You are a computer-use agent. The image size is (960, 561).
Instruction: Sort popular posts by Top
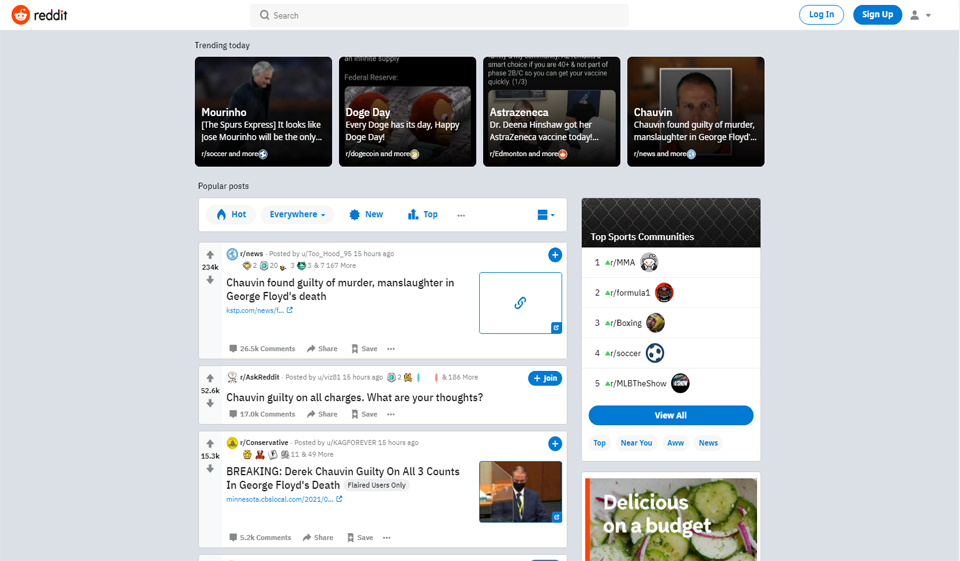point(422,214)
